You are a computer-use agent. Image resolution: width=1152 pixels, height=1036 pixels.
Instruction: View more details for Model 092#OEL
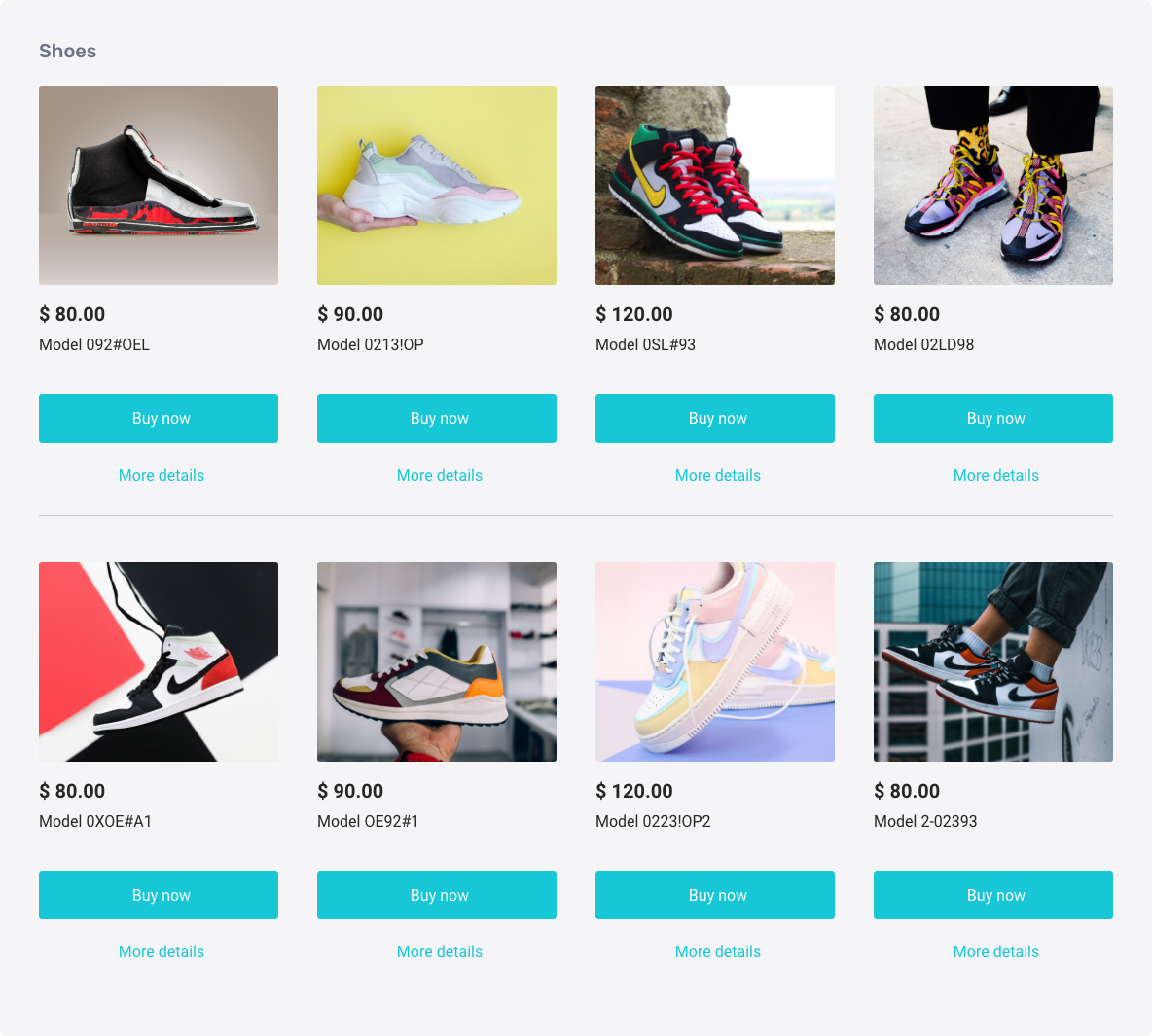(162, 476)
